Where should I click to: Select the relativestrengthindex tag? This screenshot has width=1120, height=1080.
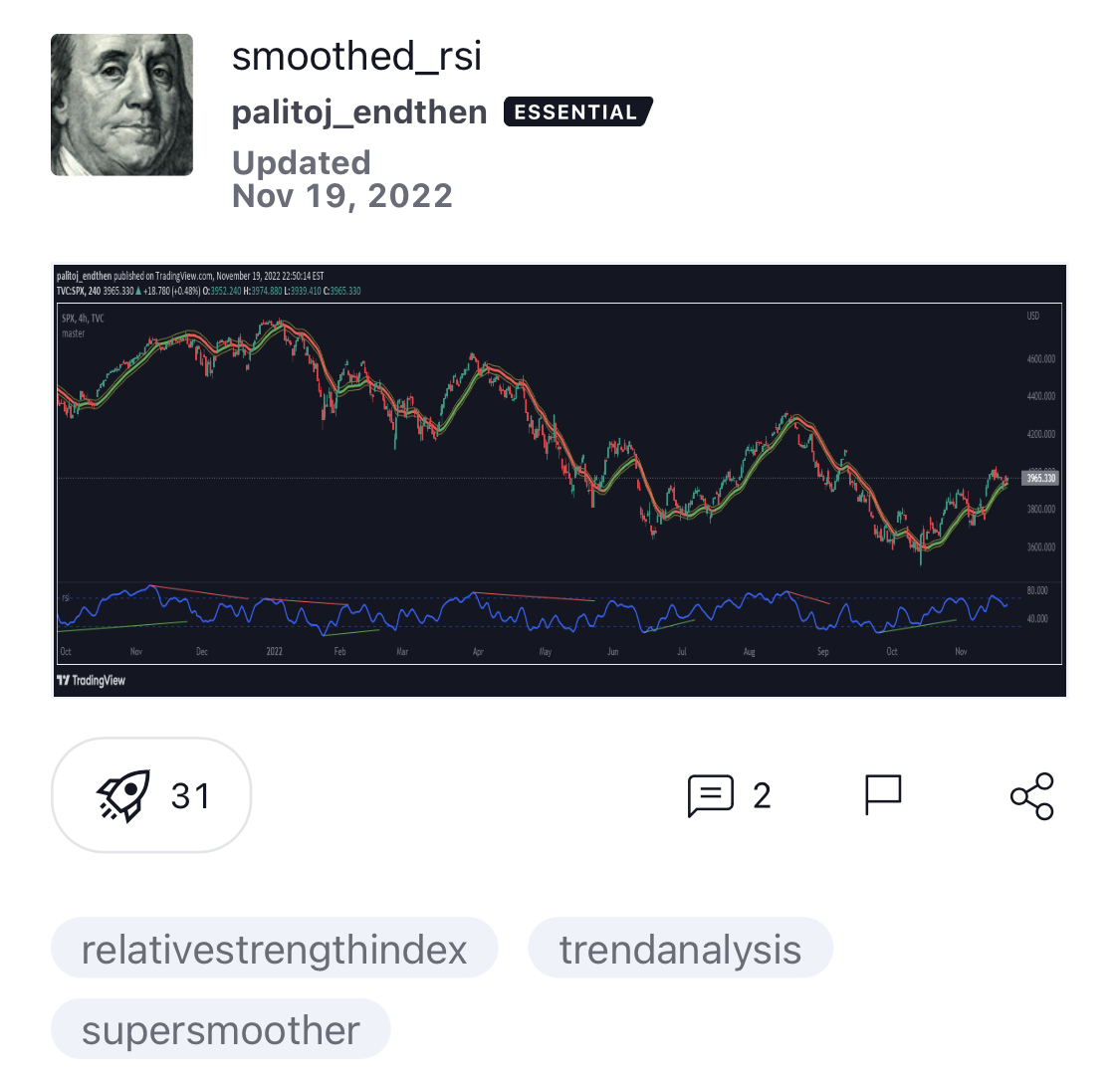point(274,949)
